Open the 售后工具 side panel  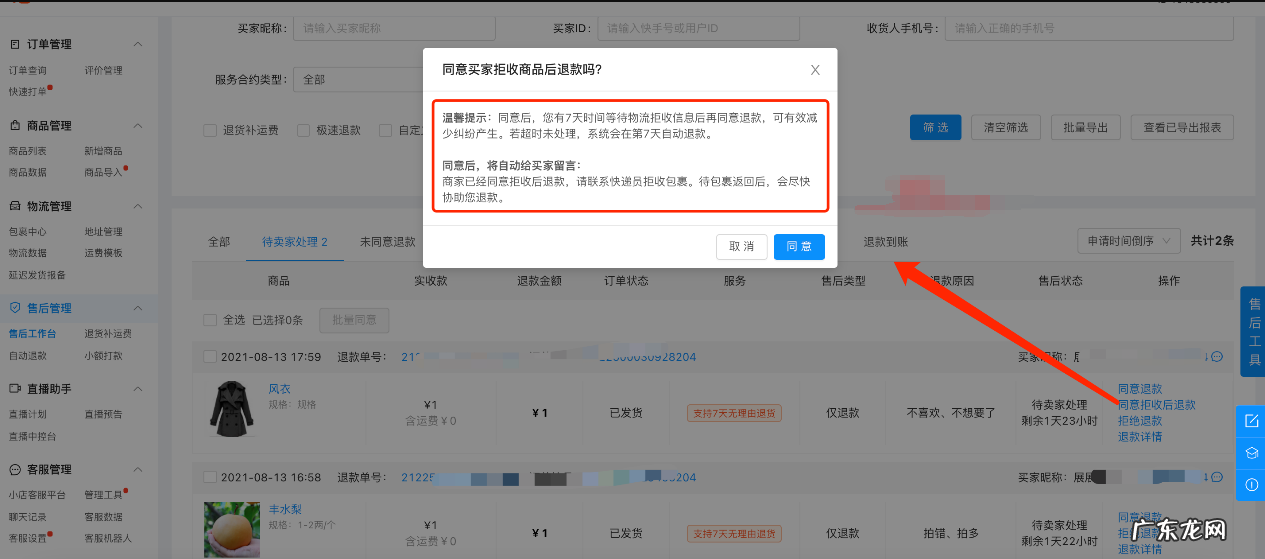[x=1253, y=331]
